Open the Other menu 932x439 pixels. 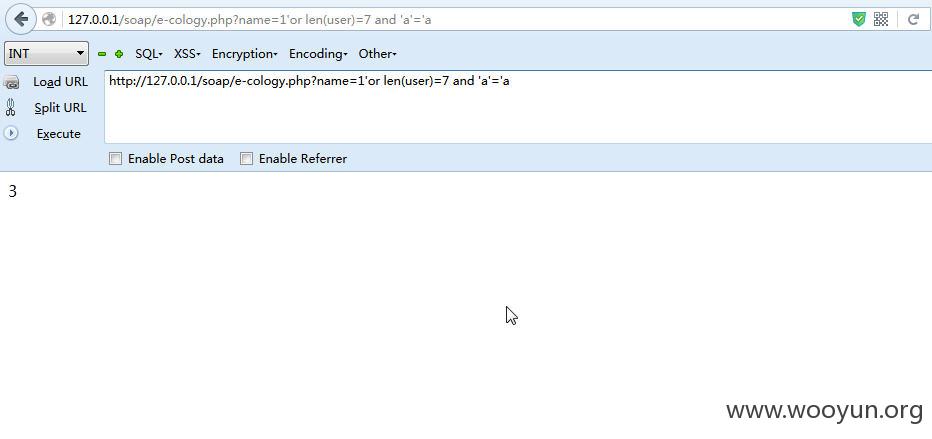(x=377, y=53)
